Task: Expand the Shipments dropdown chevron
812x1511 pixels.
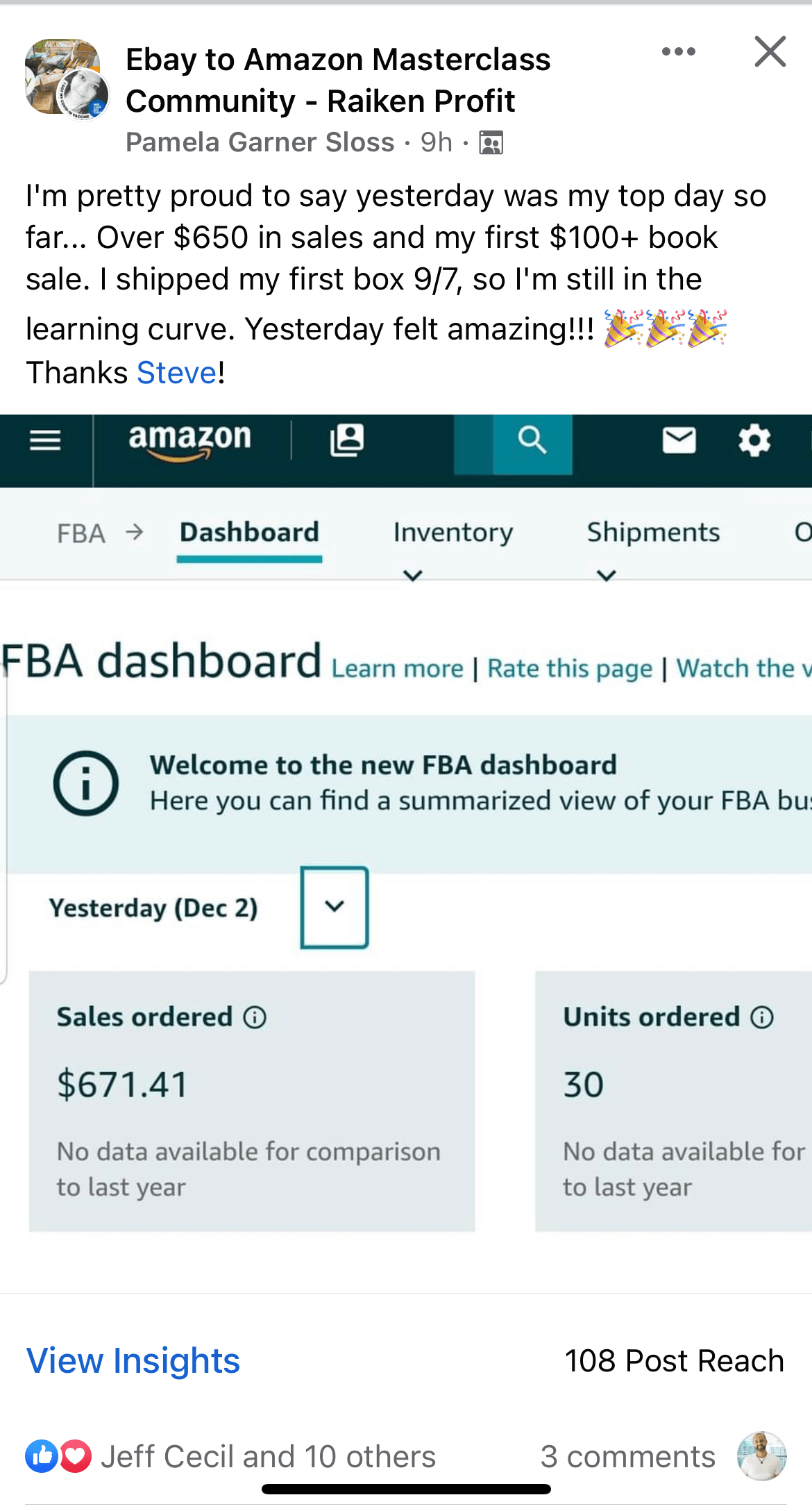Action: click(x=608, y=574)
